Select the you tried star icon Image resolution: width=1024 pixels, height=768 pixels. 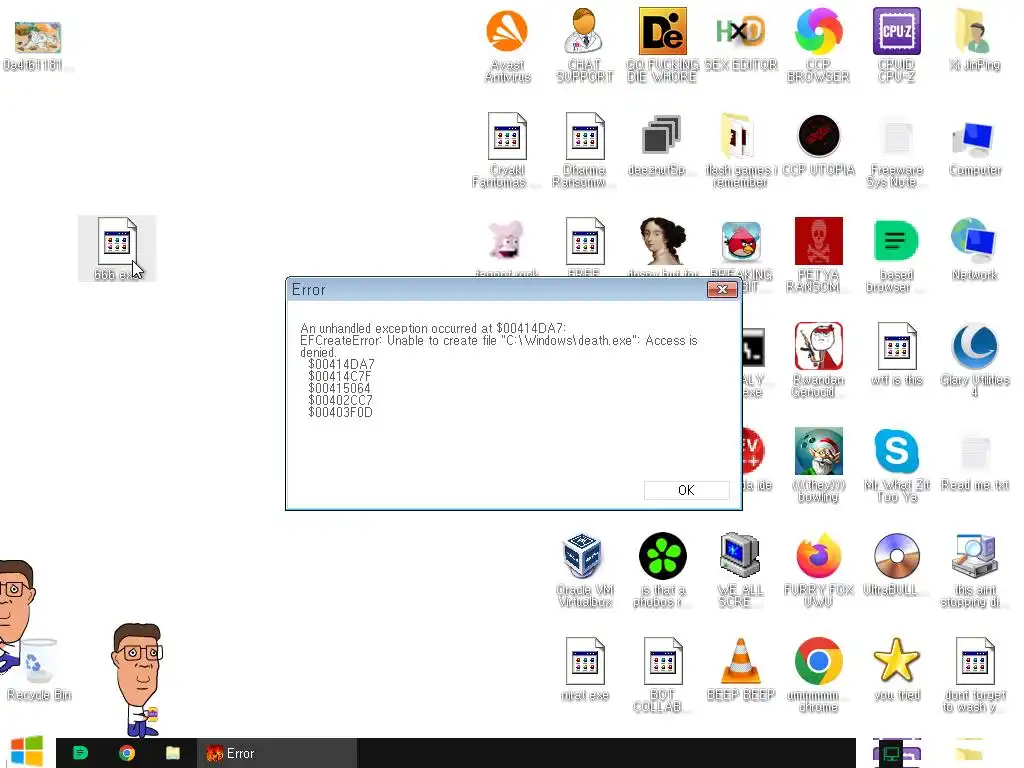[897, 670]
